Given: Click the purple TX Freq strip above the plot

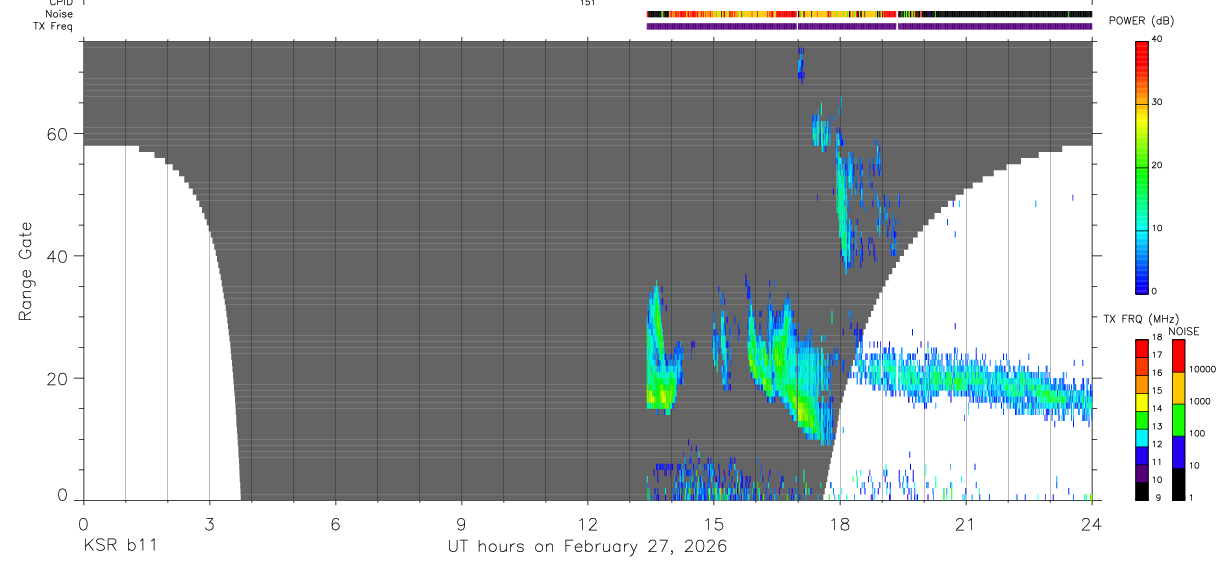Looking at the screenshot, I should 869,26.
